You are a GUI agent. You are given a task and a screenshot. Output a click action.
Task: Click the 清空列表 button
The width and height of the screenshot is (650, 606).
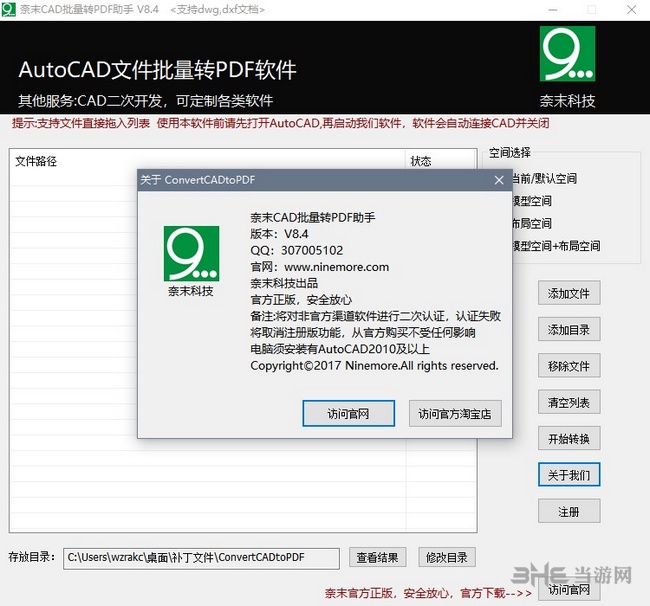(x=569, y=402)
